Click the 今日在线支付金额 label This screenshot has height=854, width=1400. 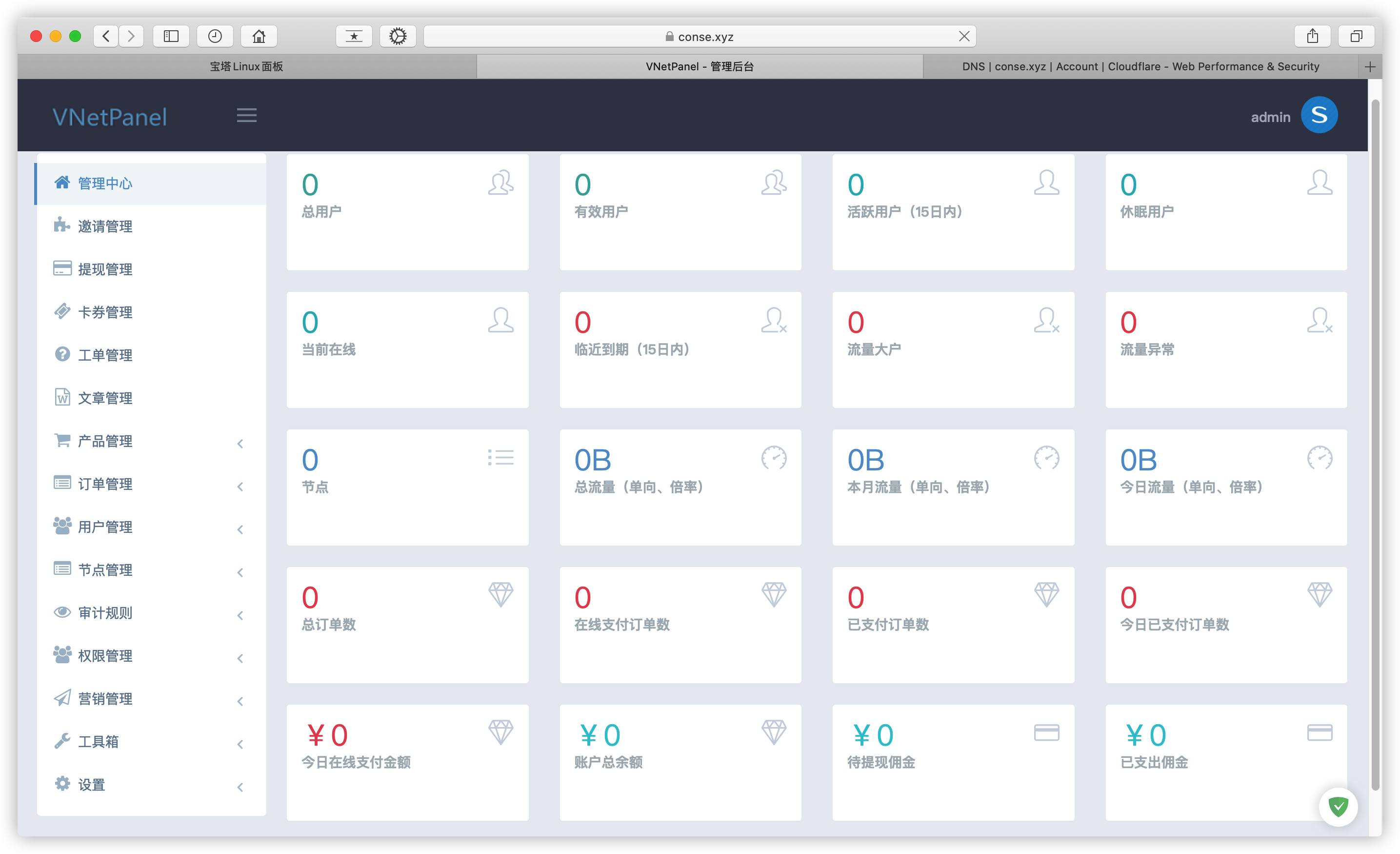pyautogui.click(x=356, y=762)
